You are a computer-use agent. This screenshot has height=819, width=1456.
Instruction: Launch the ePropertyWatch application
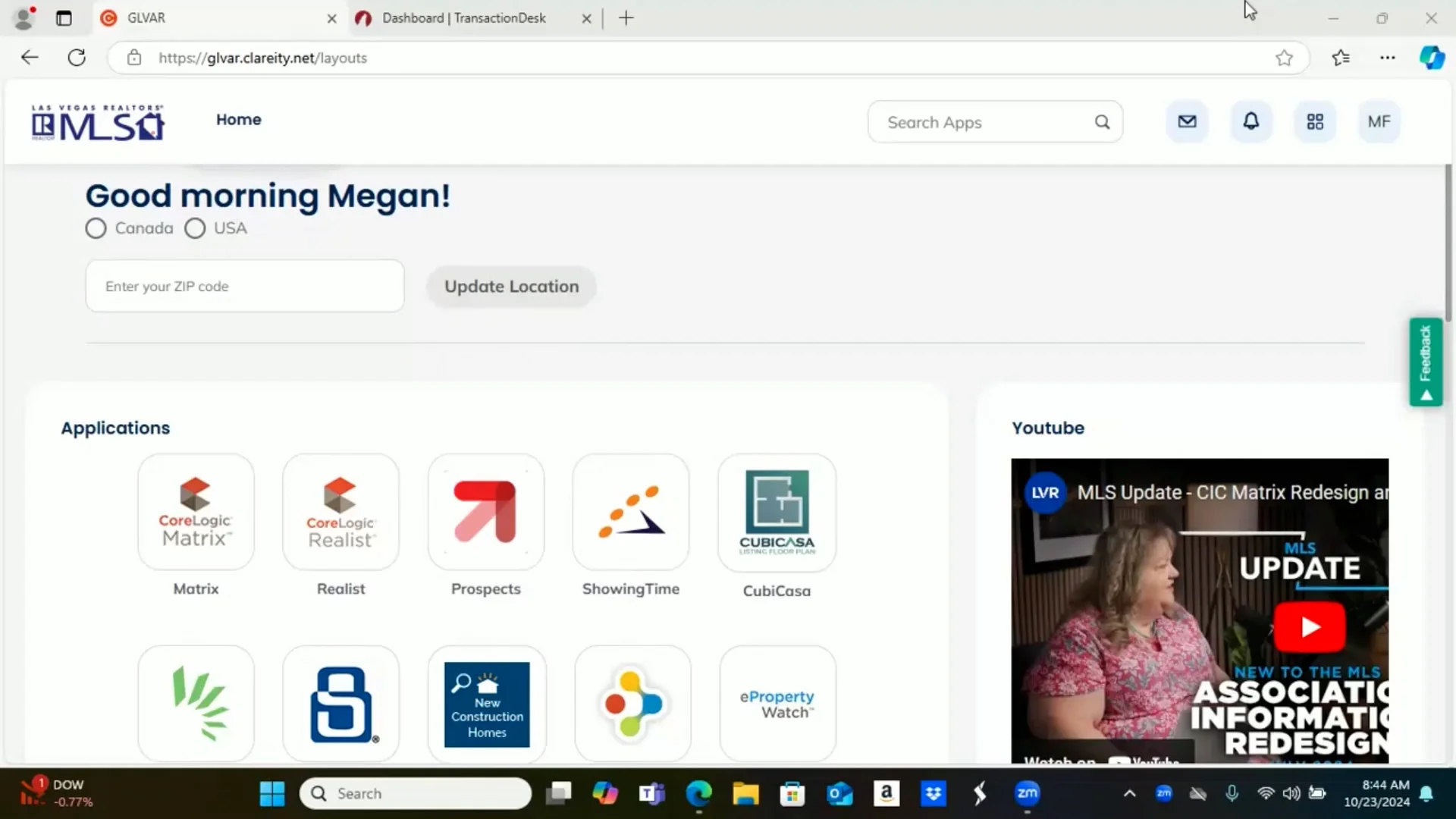(x=777, y=704)
